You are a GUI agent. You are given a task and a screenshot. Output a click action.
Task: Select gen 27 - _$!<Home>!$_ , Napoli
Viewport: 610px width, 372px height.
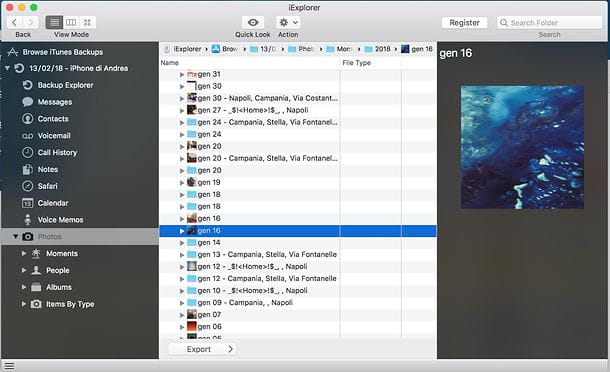point(253,110)
